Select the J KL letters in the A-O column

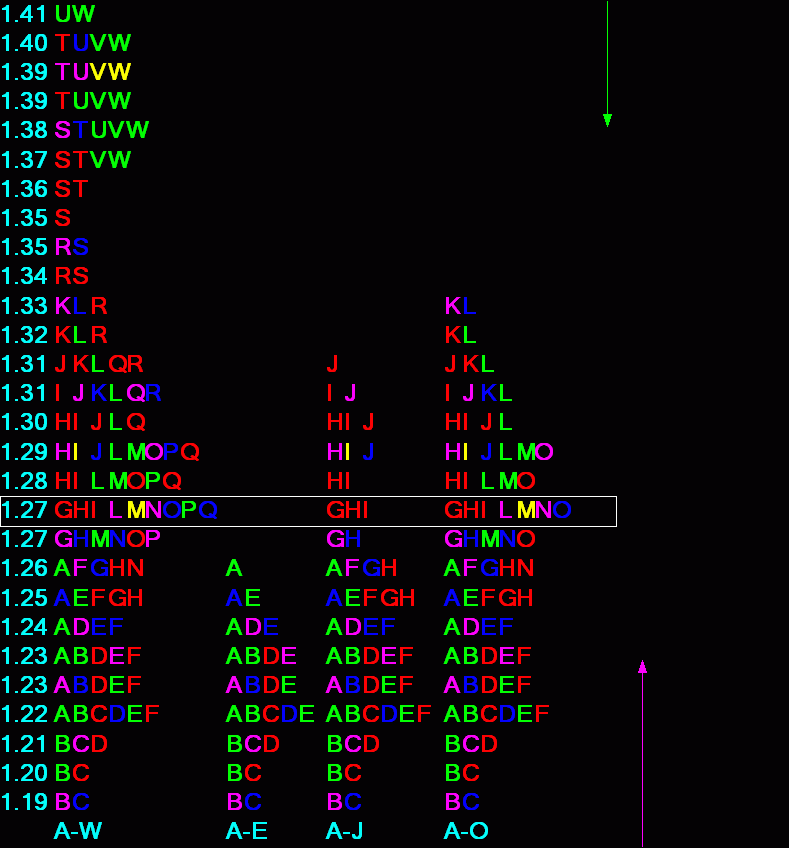pos(469,364)
